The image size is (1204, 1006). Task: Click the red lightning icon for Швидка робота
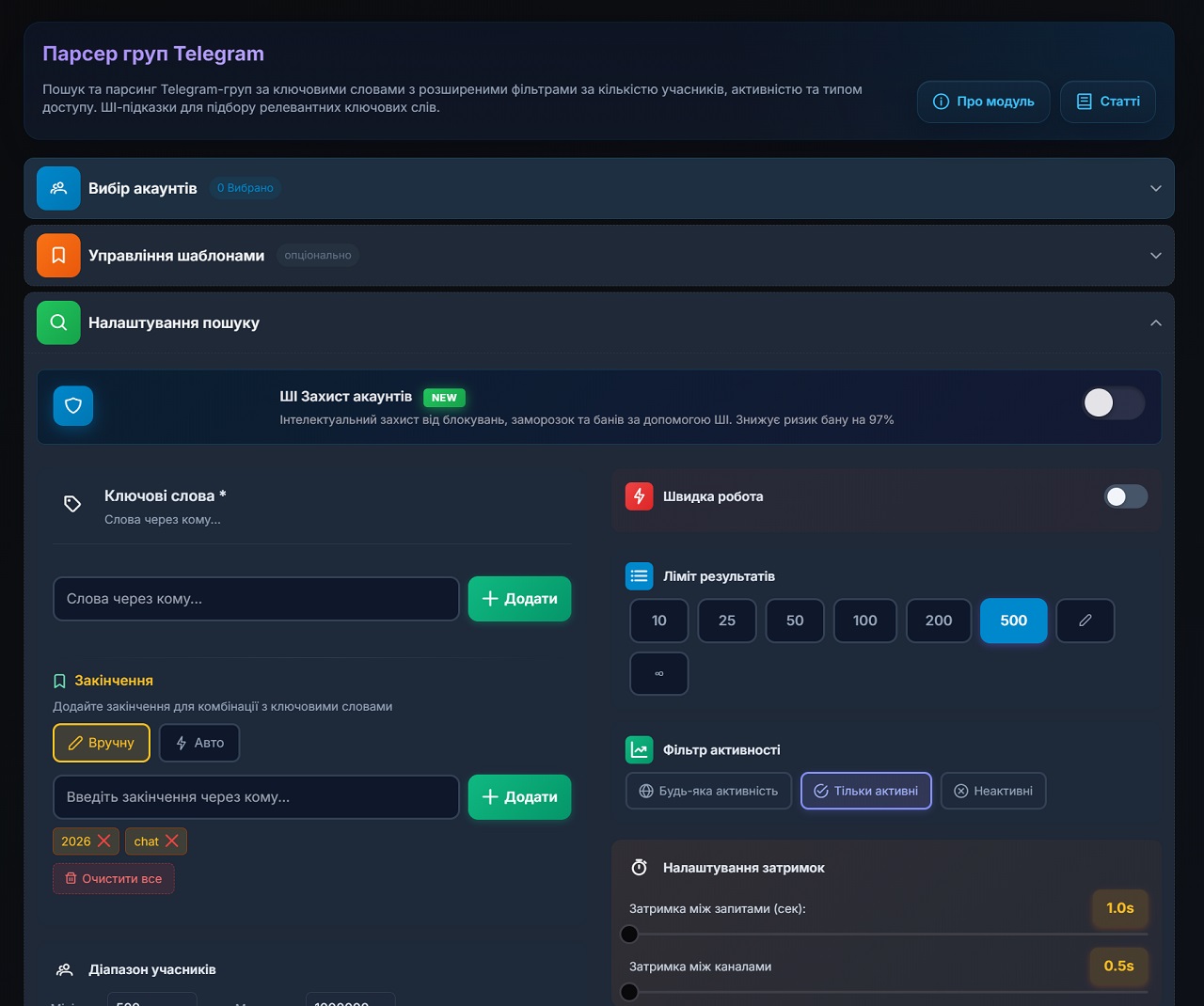tap(639, 496)
